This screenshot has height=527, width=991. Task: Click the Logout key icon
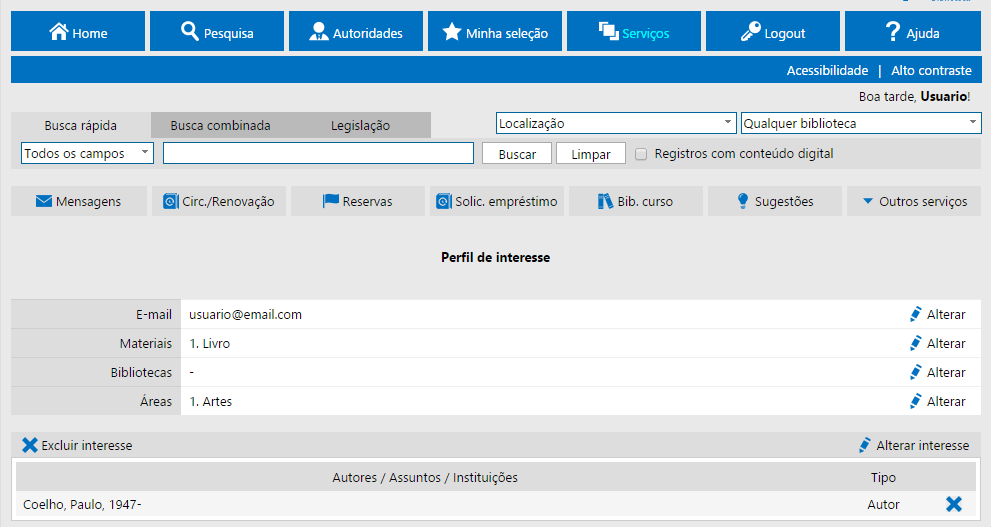(x=751, y=31)
